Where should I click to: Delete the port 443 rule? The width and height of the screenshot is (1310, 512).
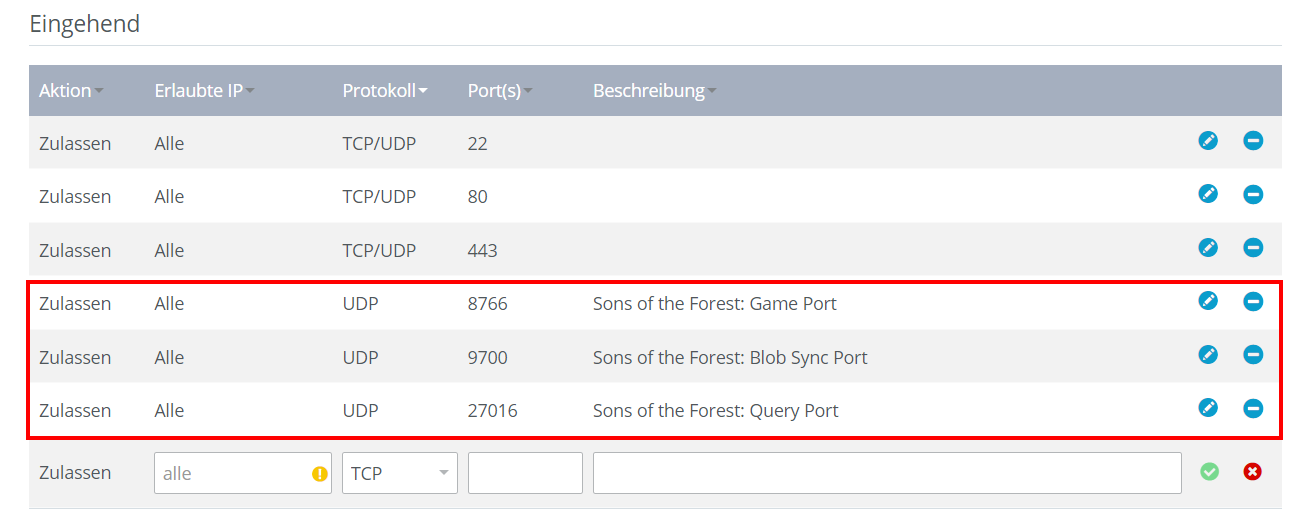(x=1253, y=247)
